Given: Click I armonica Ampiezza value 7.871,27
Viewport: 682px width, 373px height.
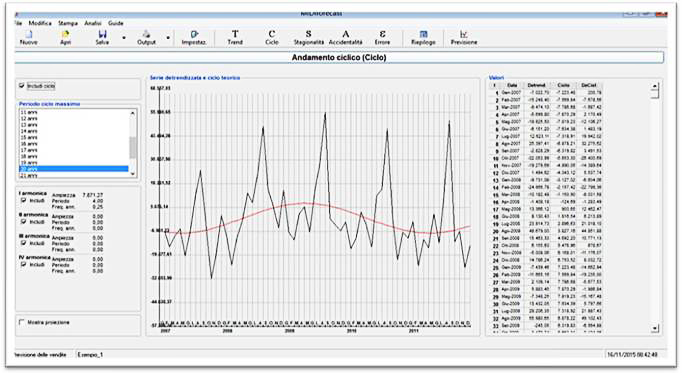Looking at the screenshot, I should (92, 195).
